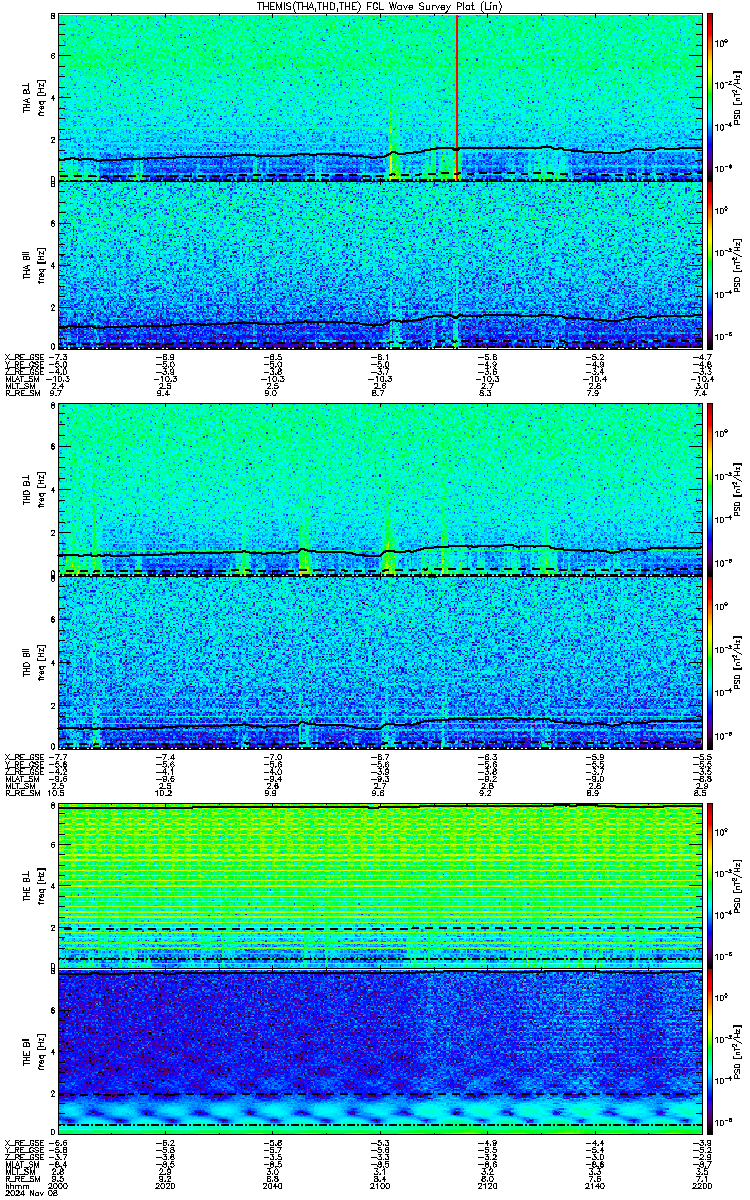Click the 'THA B⊥ freq [Hz]' axis label
Viewport: 750px width, 1200px height.
click(33, 97)
